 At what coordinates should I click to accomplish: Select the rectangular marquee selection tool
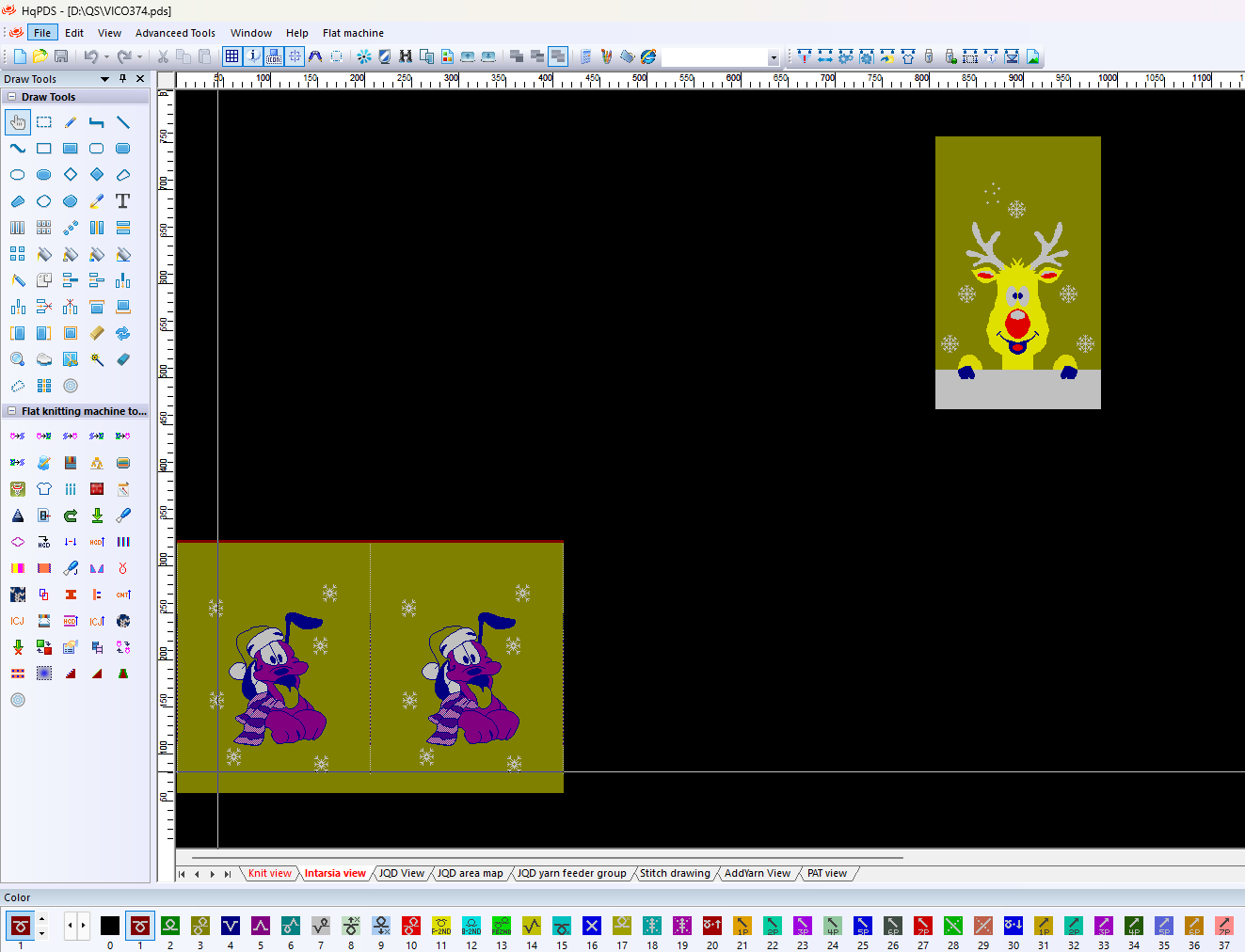[44, 122]
